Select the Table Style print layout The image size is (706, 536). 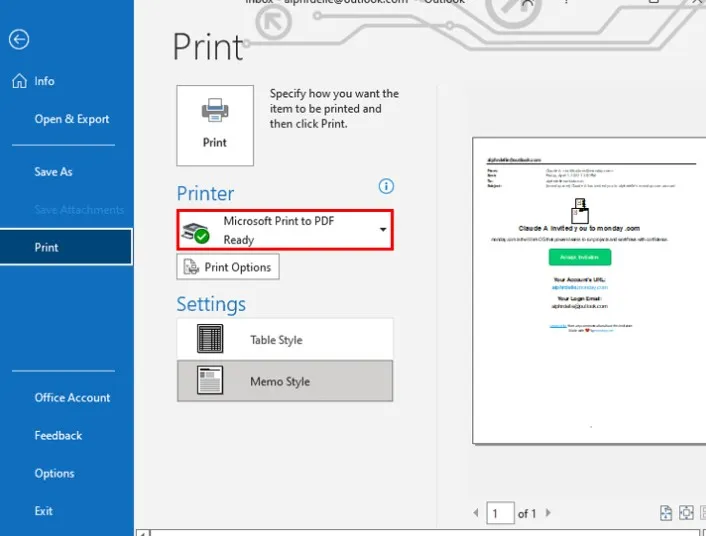pos(285,340)
